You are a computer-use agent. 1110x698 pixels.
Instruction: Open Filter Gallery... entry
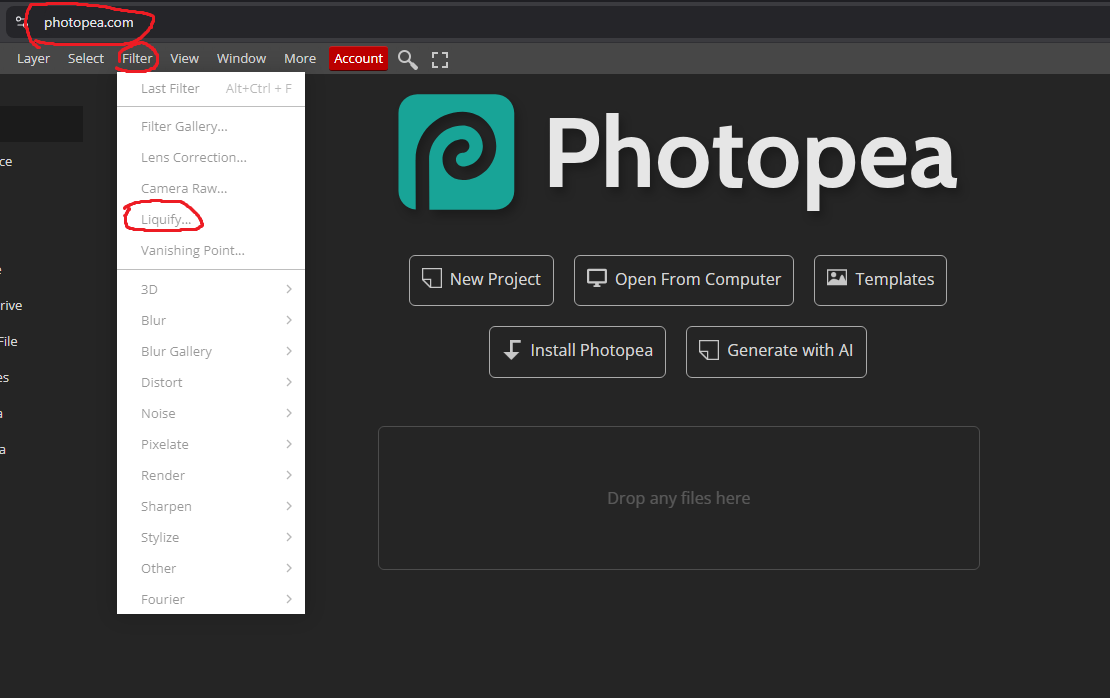[211, 127]
